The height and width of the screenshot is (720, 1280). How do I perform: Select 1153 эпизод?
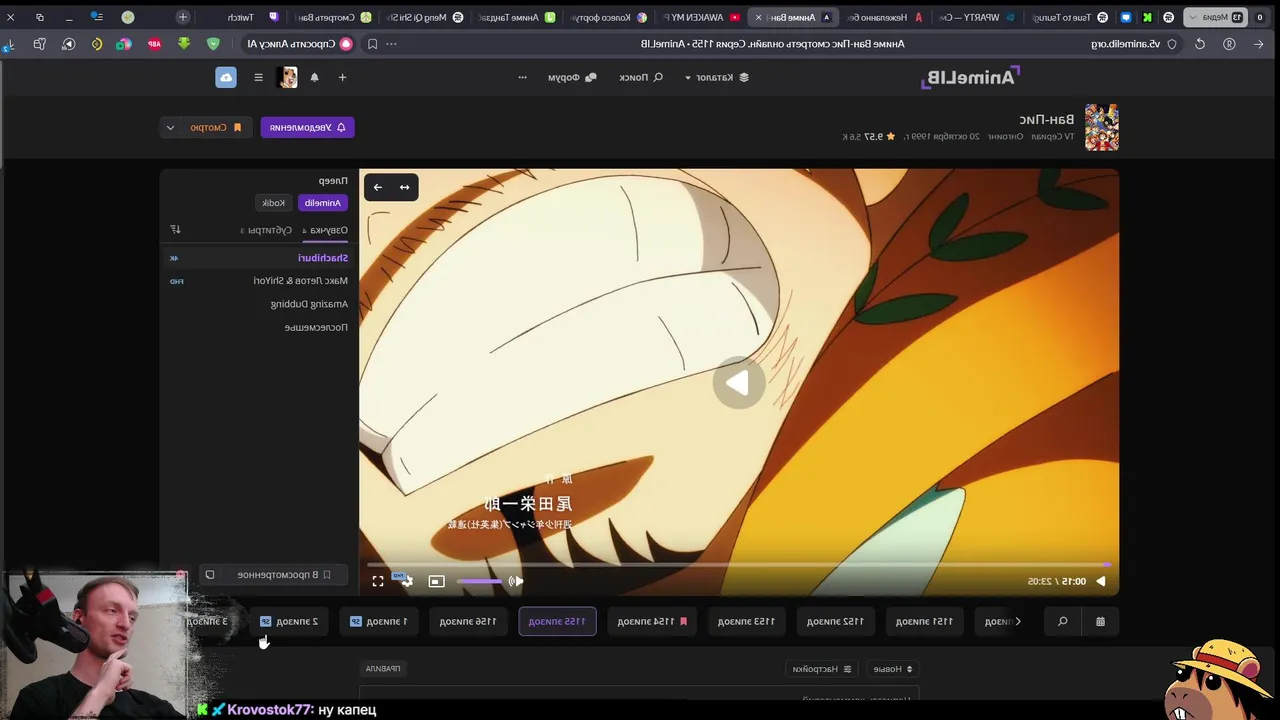(x=746, y=621)
